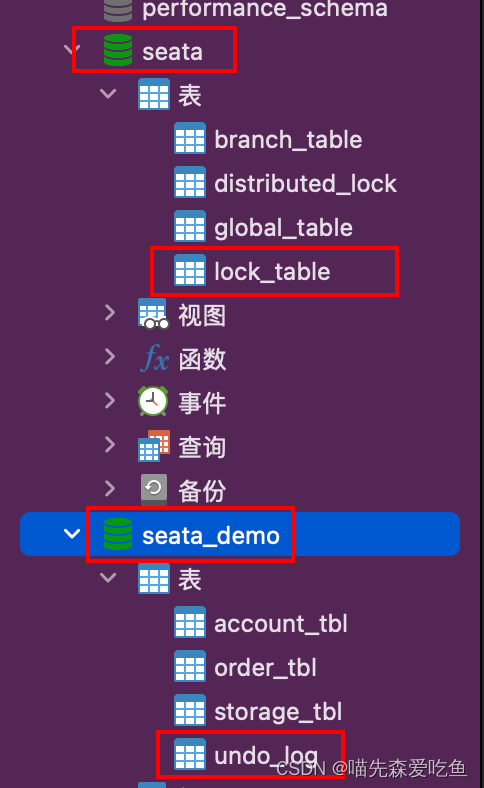484x788 pixels.
Task: Click the 视图 views icon
Action: click(x=154, y=315)
